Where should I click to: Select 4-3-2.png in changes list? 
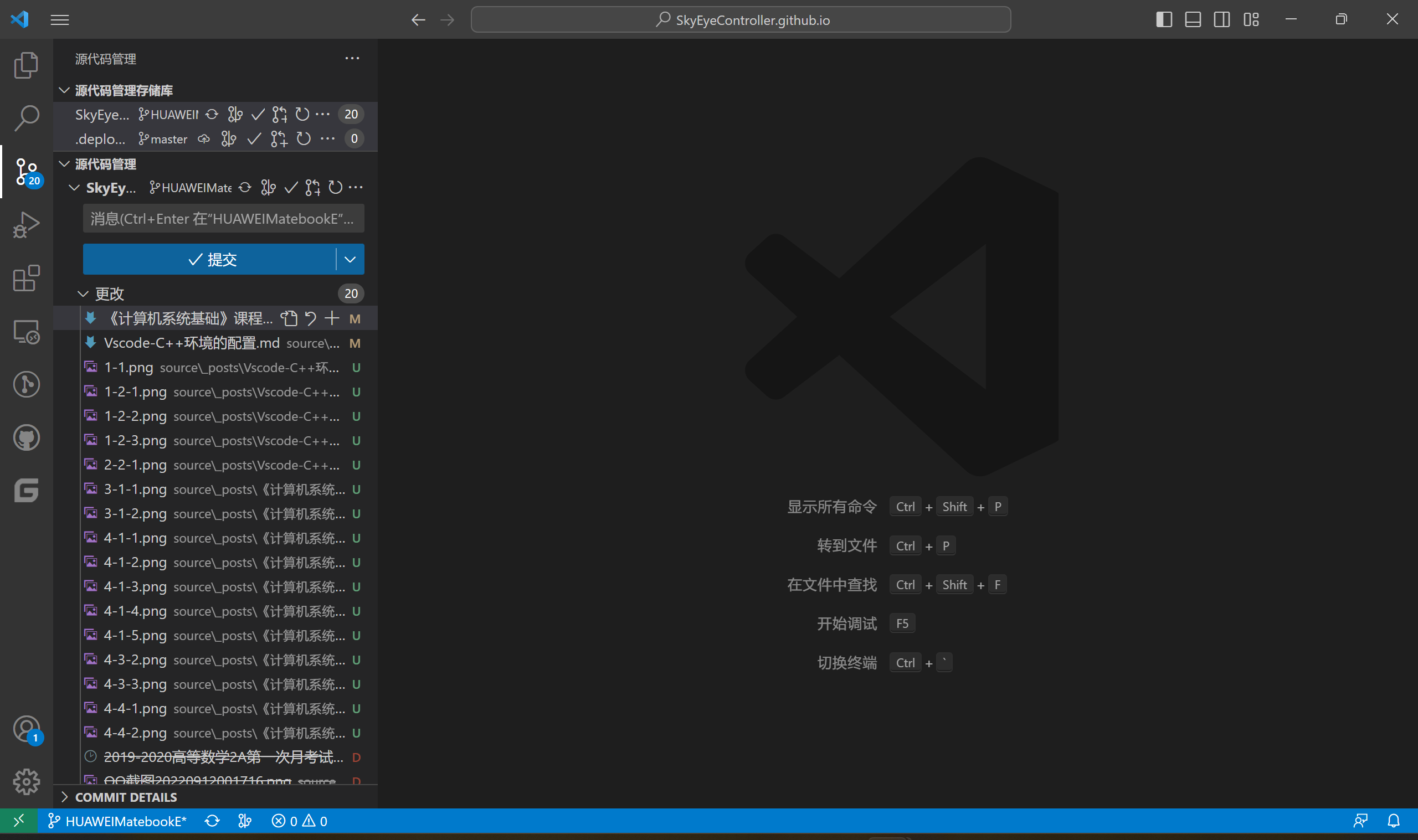pos(215,659)
